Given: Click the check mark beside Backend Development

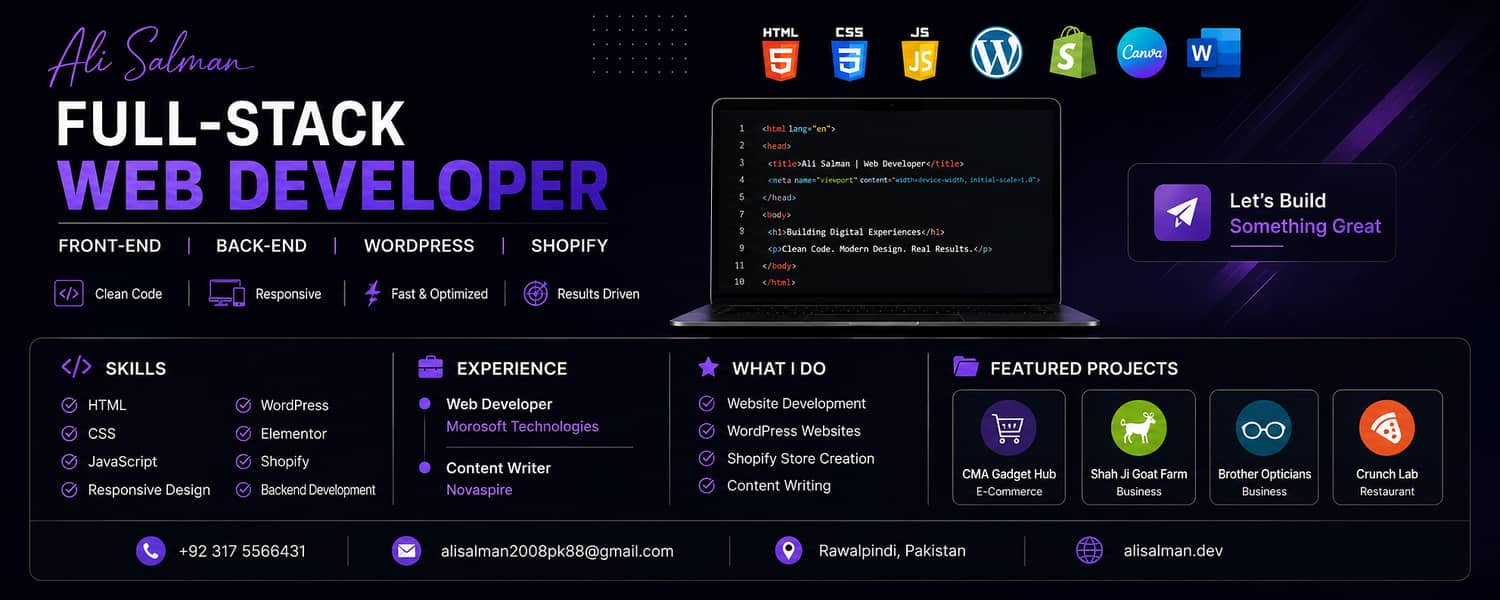Looking at the screenshot, I should click(x=243, y=489).
